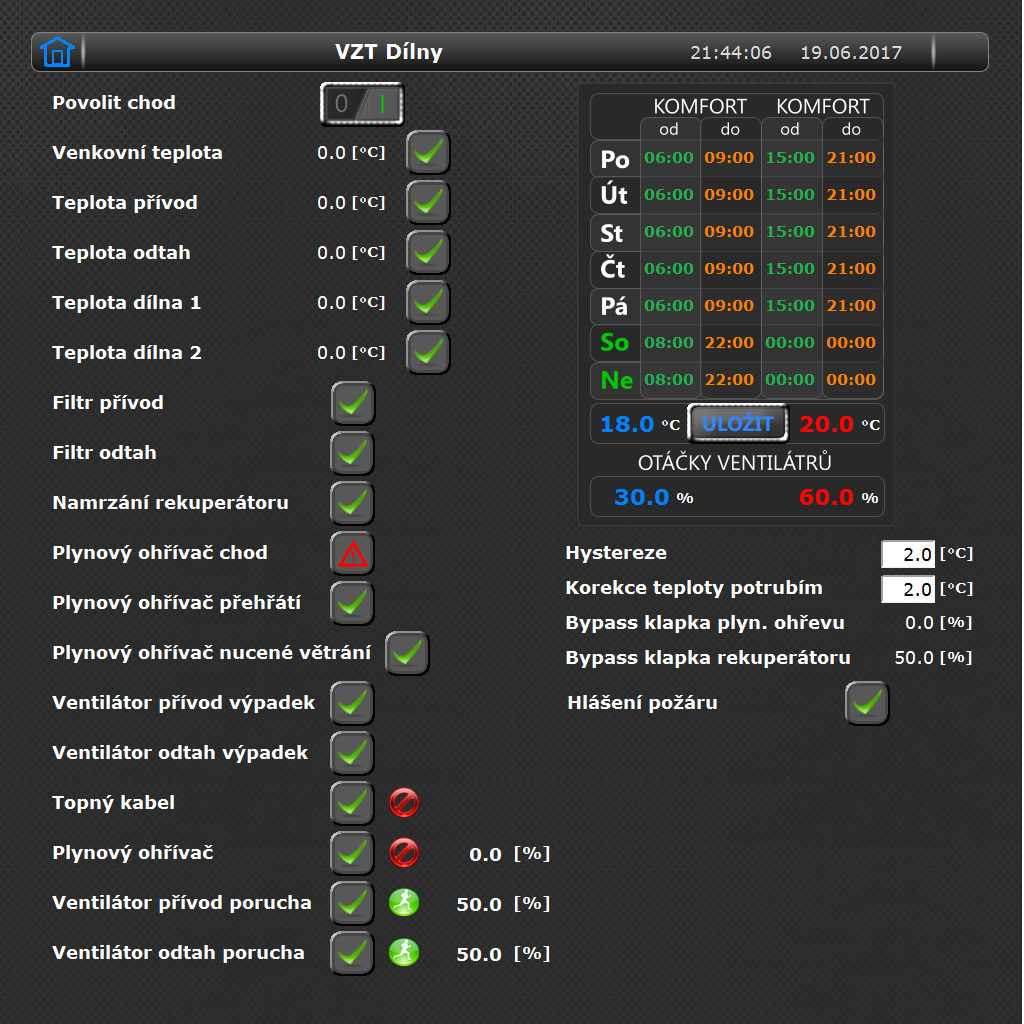Select the Ne day row label
This screenshot has height=1024, width=1024.
(616, 380)
